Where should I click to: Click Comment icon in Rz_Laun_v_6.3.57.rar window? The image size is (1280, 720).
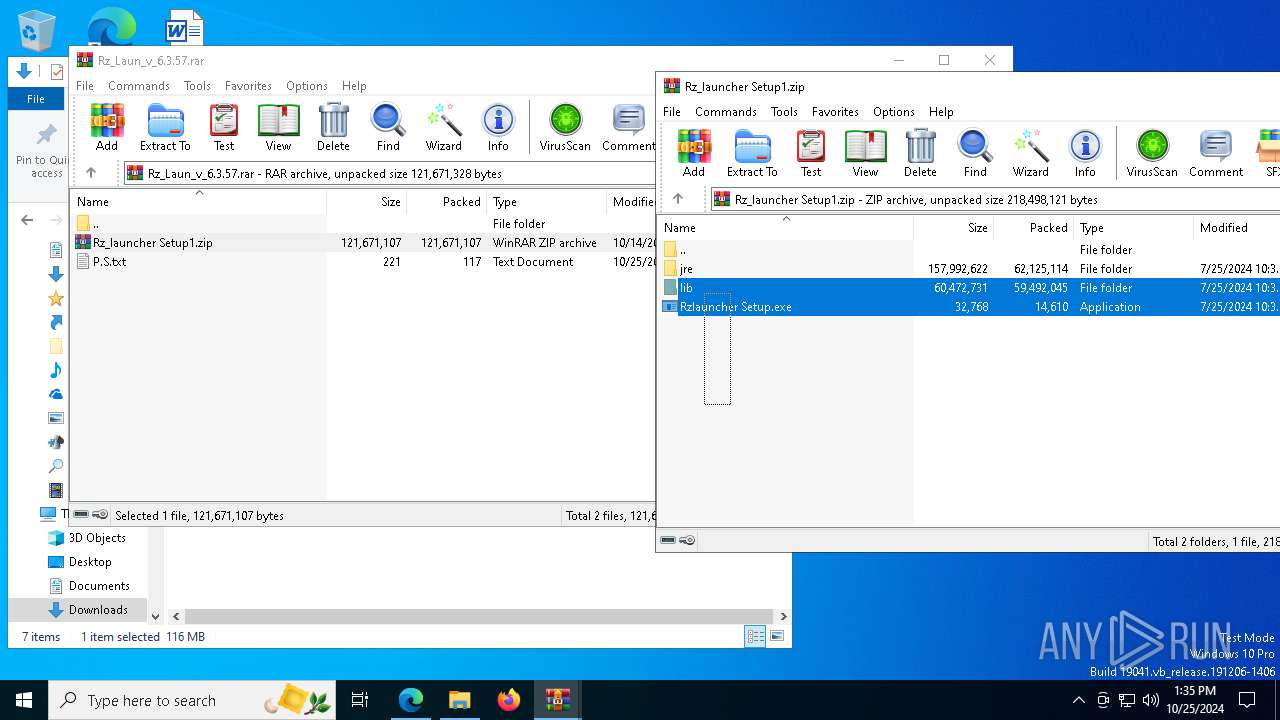(628, 127)
